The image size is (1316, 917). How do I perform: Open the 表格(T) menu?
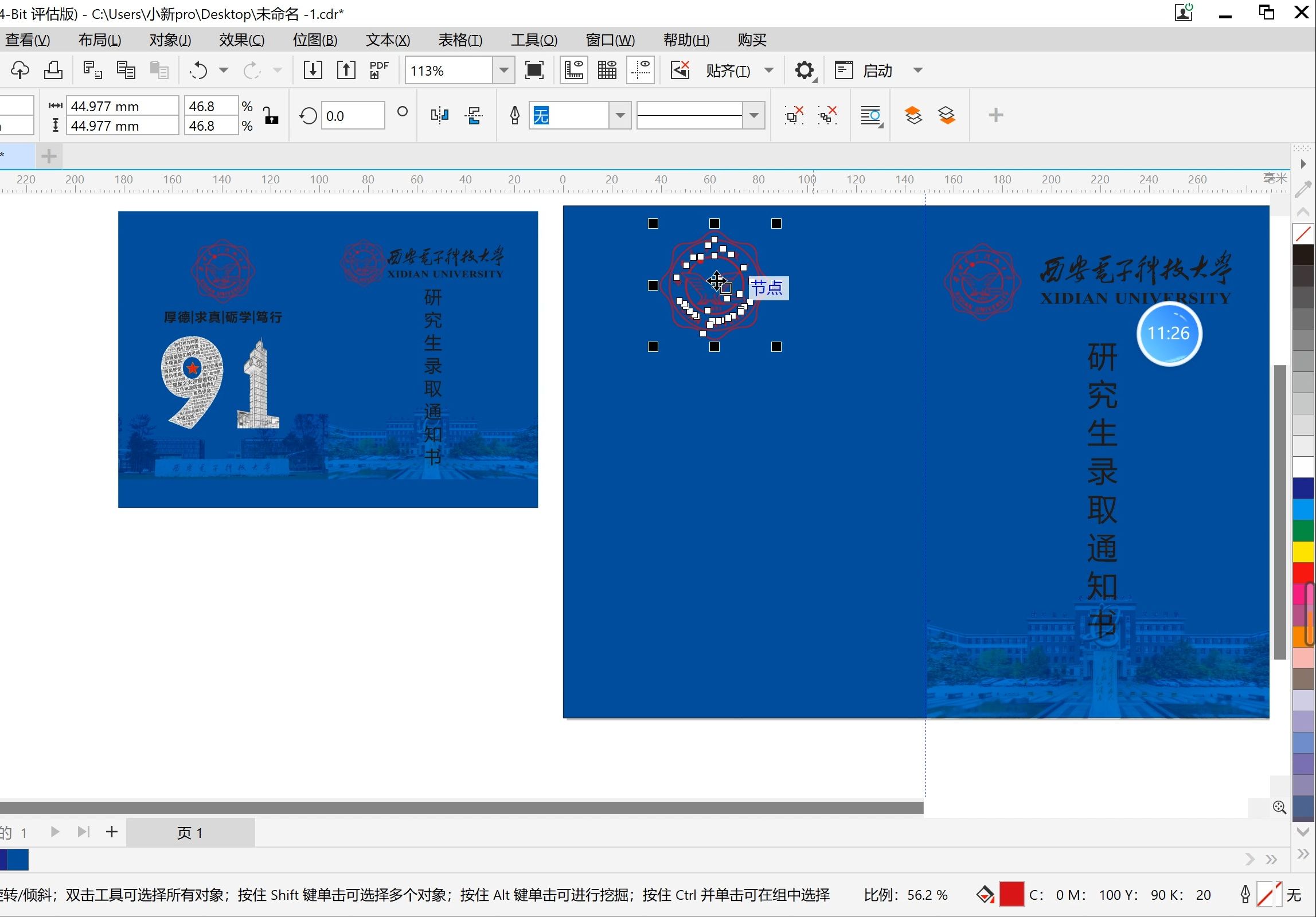[460, 40]
